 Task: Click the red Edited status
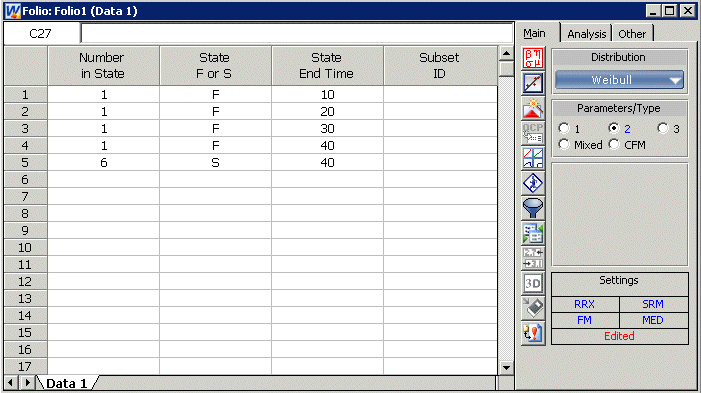[x=620, y=336]
